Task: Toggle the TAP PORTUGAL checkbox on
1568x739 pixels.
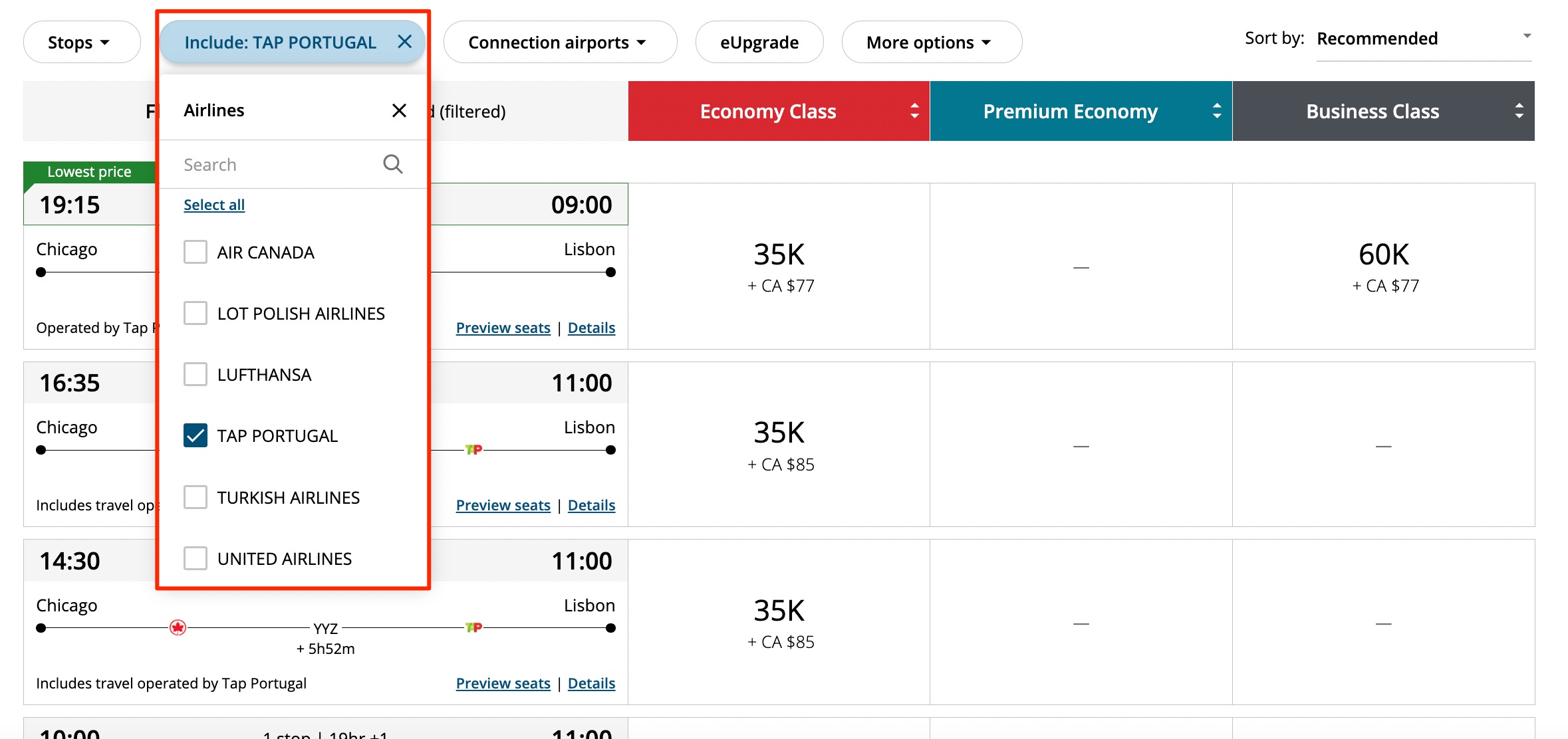Action: tap(195, 435)
